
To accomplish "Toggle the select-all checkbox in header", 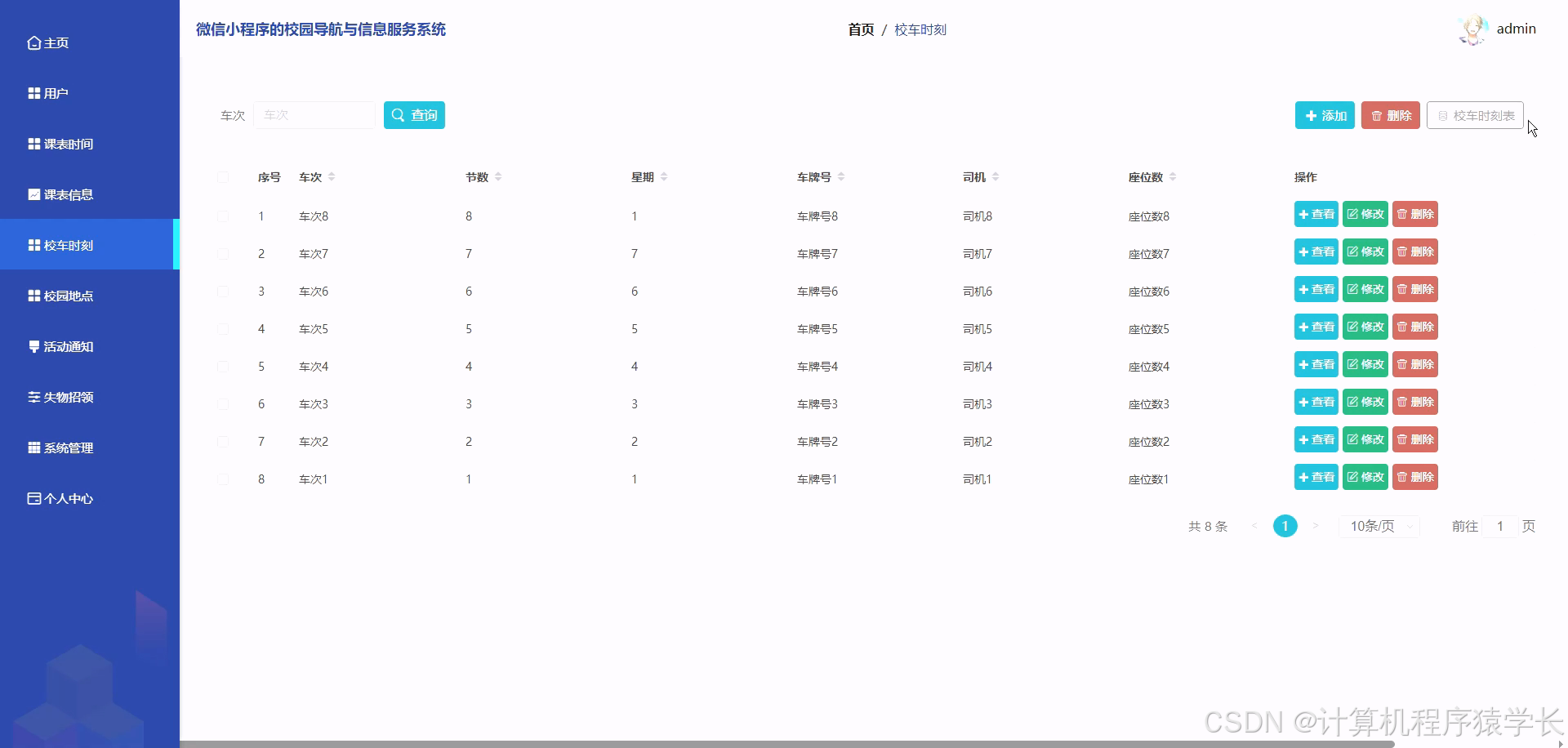I will pyautogui.click(x=223, y=177).
